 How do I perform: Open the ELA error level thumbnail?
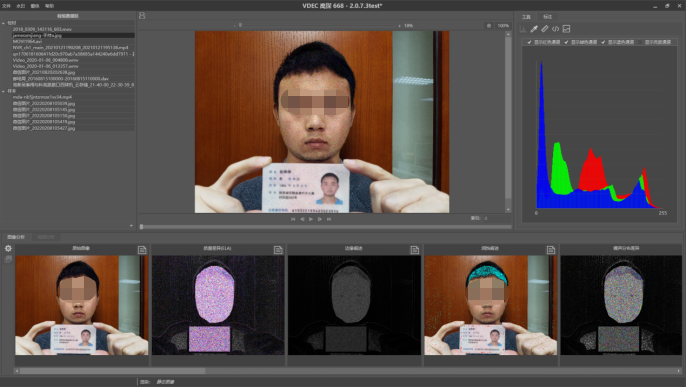tap(218, 305)
